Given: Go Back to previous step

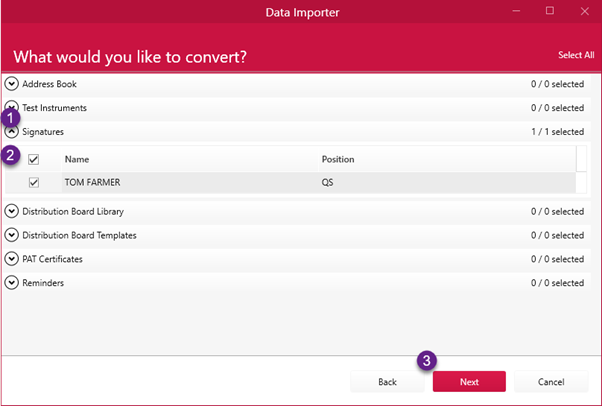Looking at the screenshot, I should (x=387, y=381).
